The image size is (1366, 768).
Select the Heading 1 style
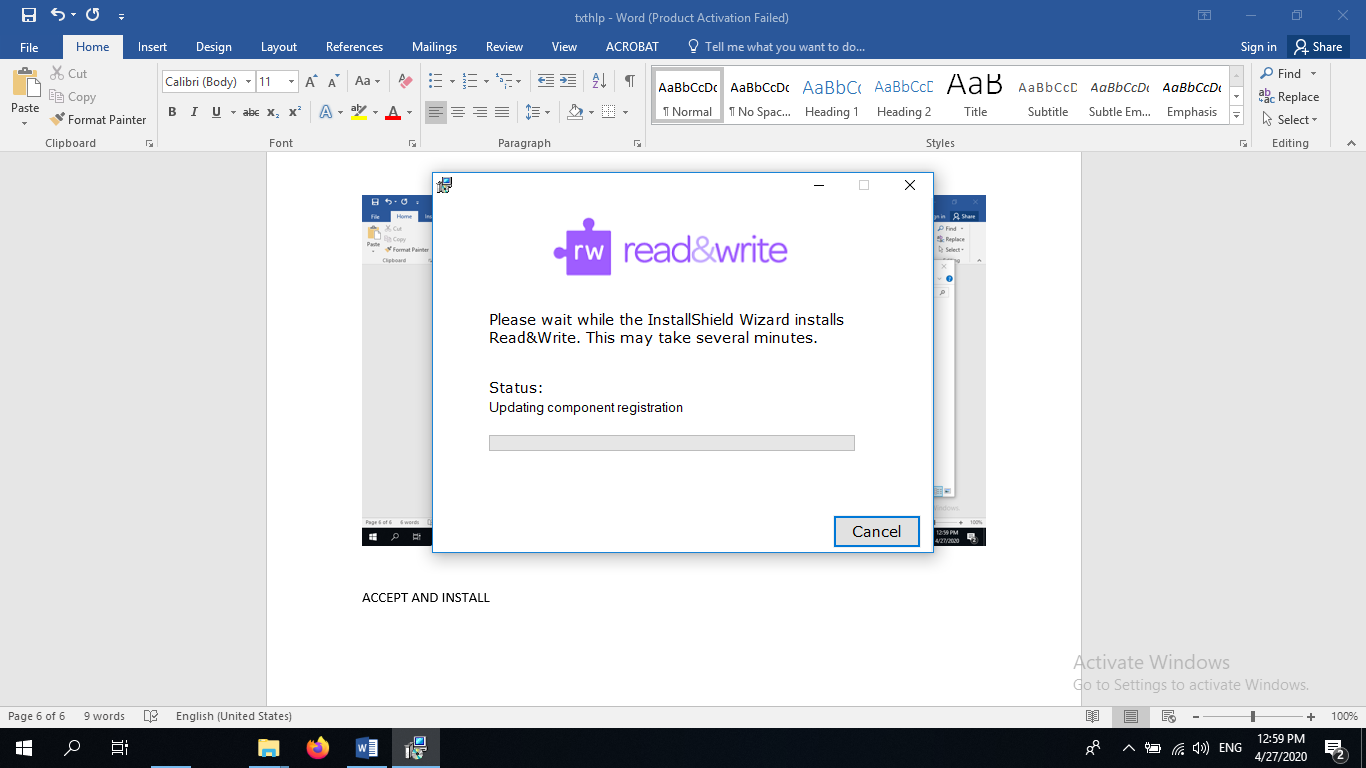pos(832,97)
